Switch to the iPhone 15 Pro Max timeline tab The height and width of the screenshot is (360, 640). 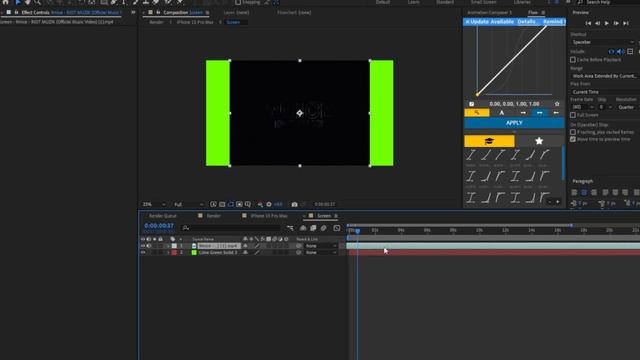coord(269,216)
